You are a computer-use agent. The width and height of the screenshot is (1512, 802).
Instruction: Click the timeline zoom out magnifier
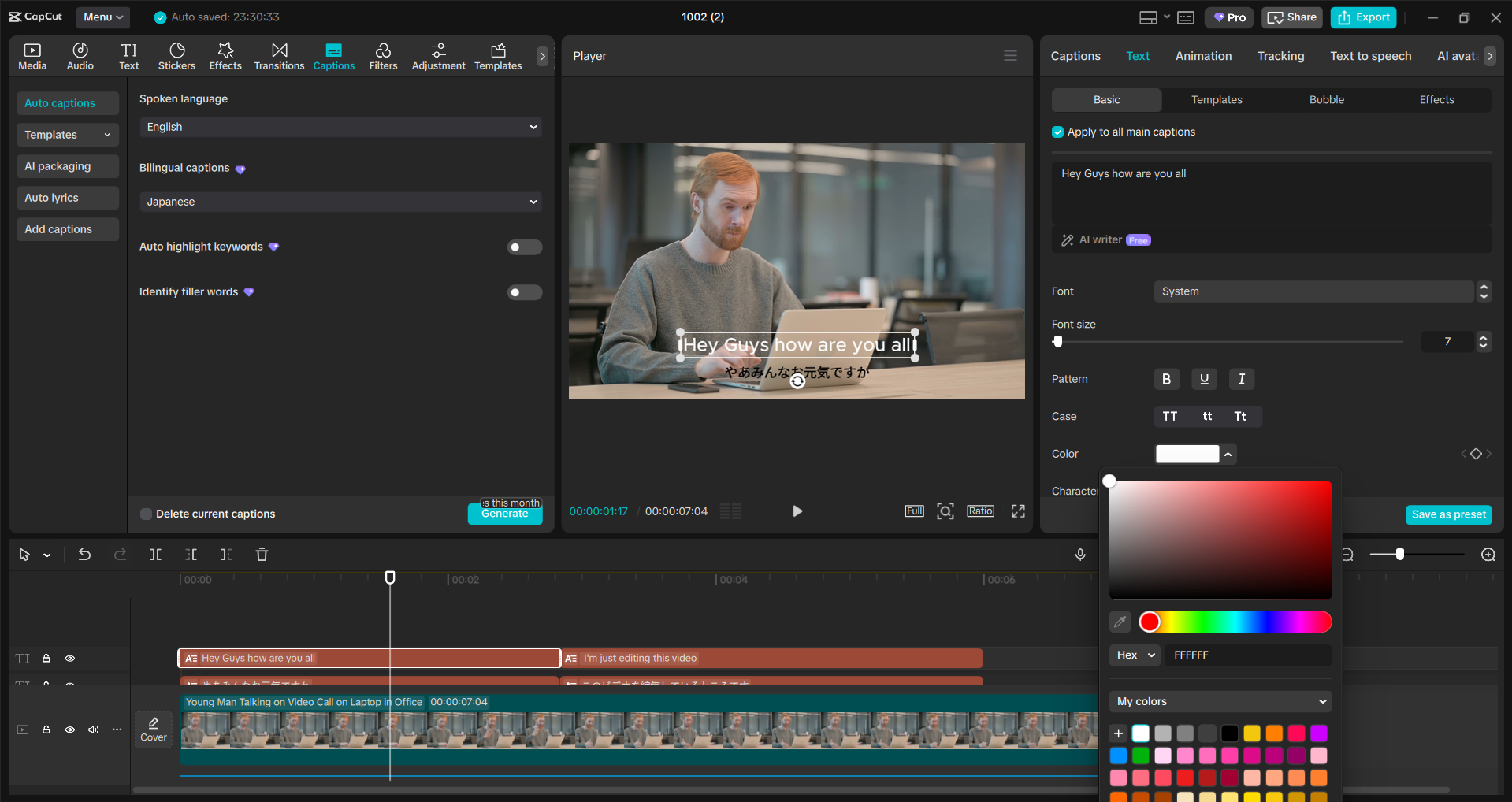point(1348,555)
